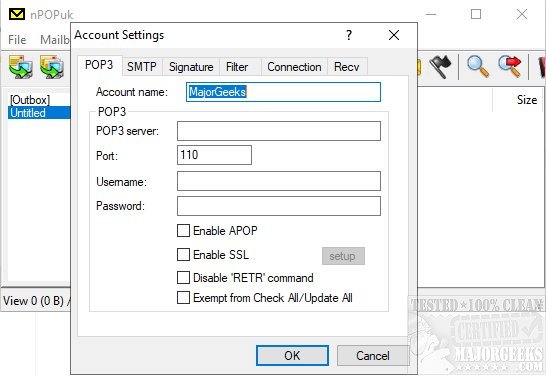Check Exempt from Check All/Update All

tap(184, 298)
